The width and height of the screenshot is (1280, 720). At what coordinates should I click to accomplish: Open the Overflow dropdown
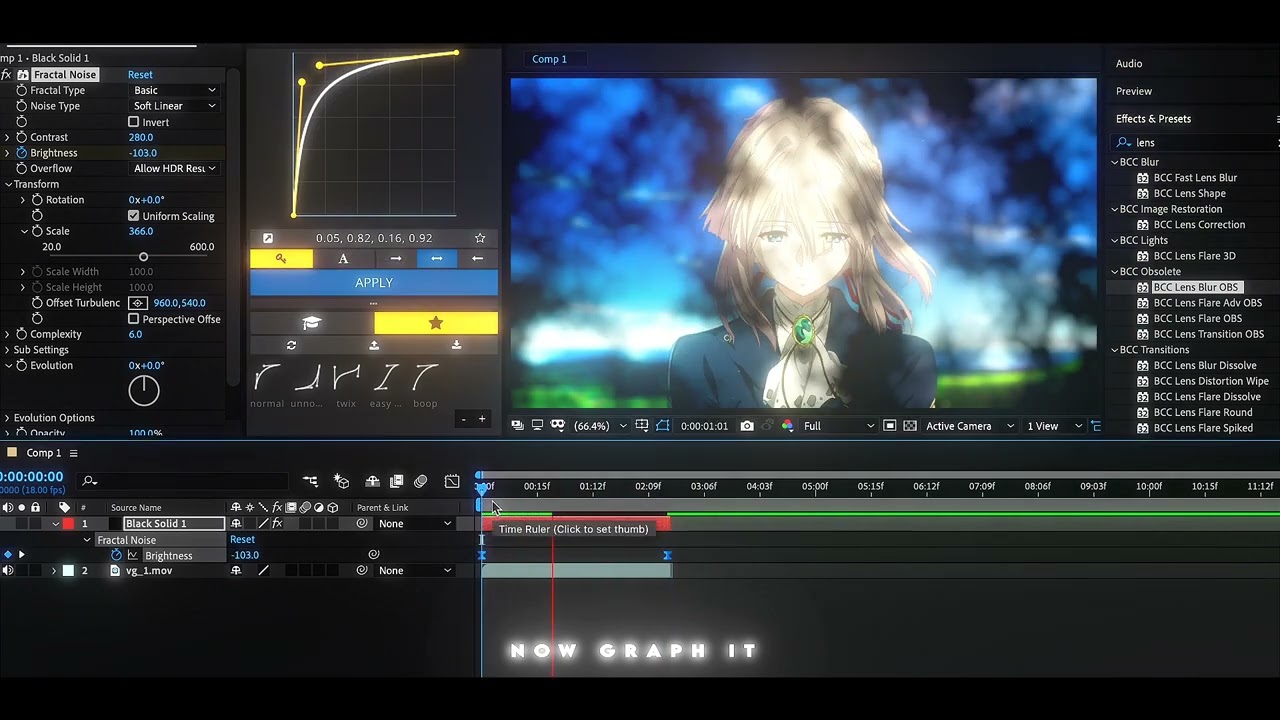click(x=174, y=169)
